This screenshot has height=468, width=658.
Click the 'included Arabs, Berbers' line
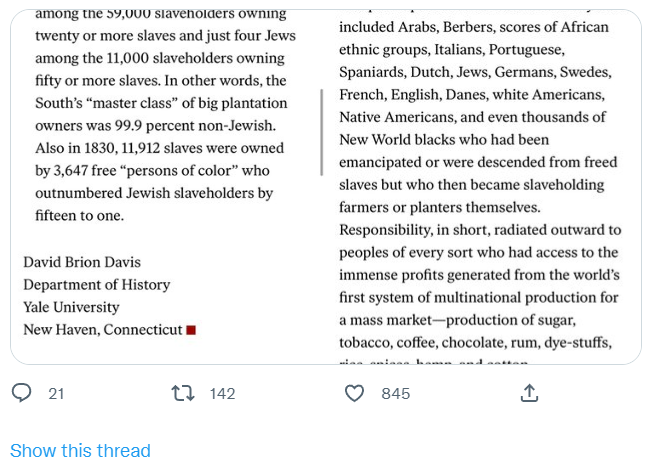(473, 27)
